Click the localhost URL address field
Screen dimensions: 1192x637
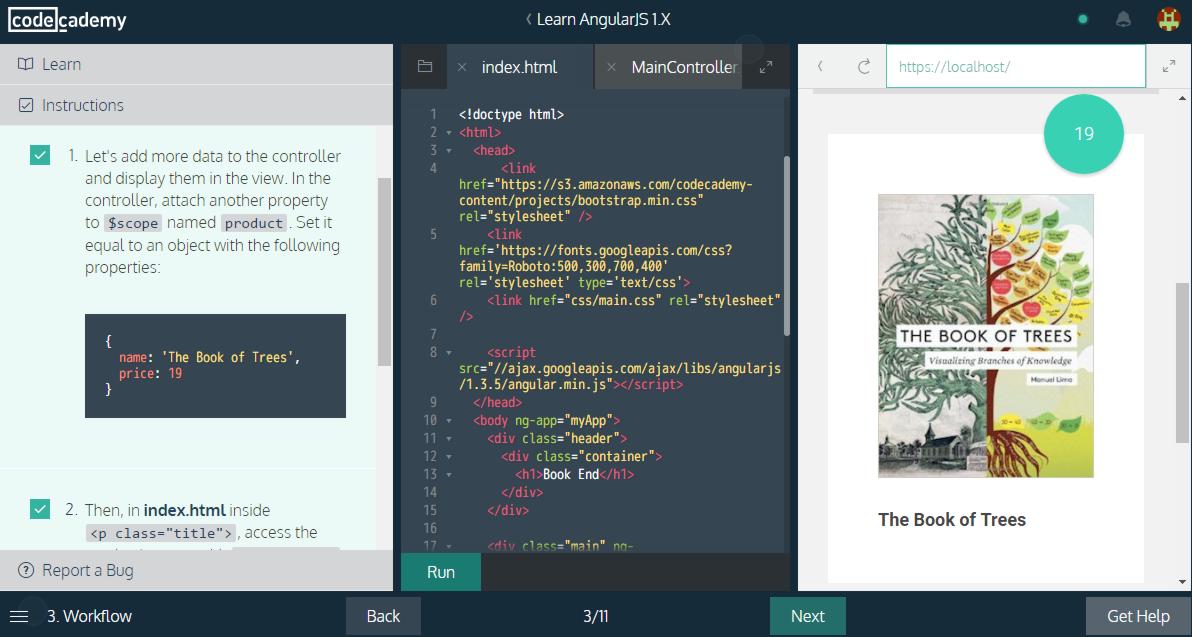pos(1015,65)
